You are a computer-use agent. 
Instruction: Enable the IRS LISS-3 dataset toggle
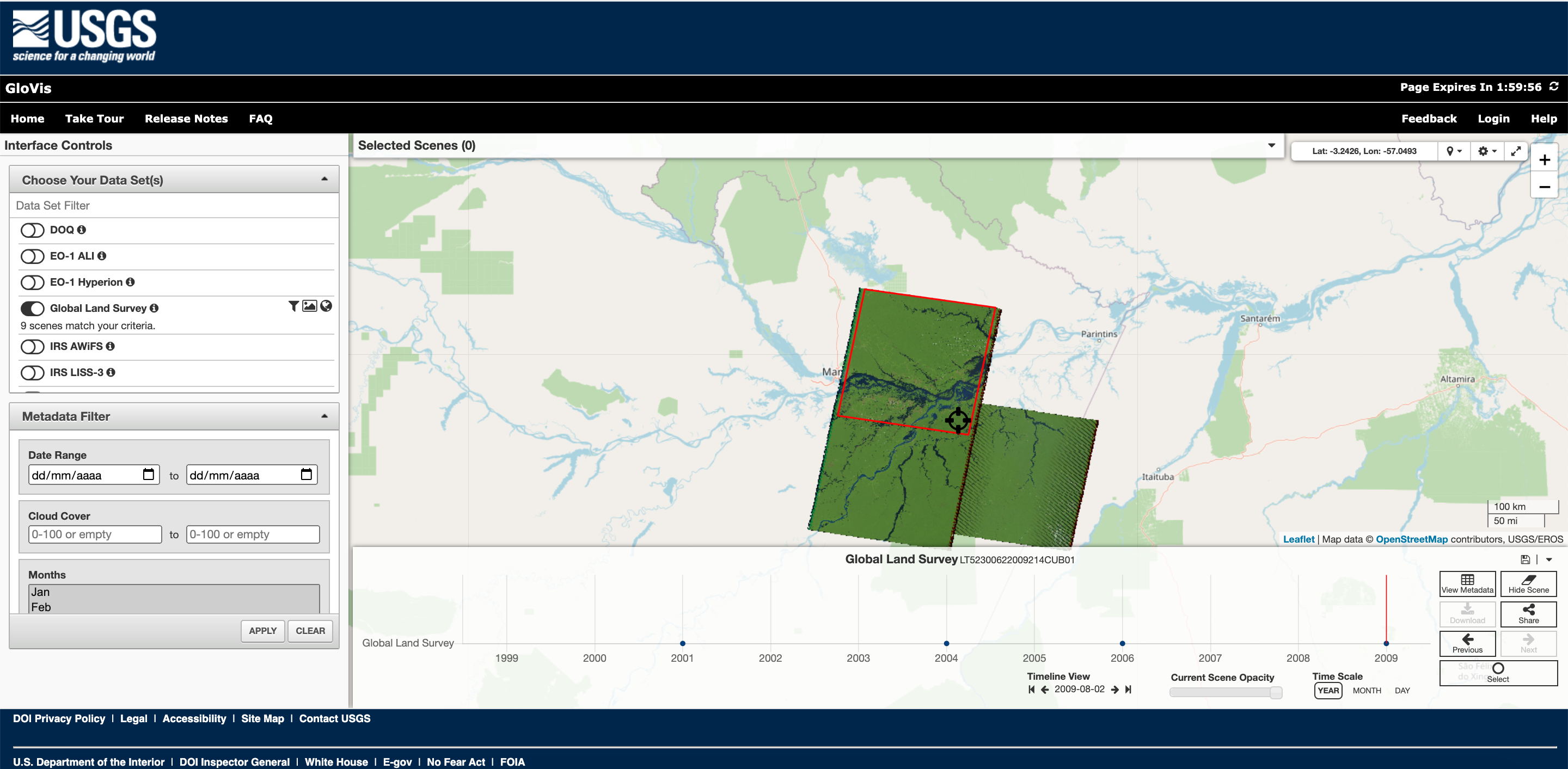pyautogui.click(x=33, y=372)
